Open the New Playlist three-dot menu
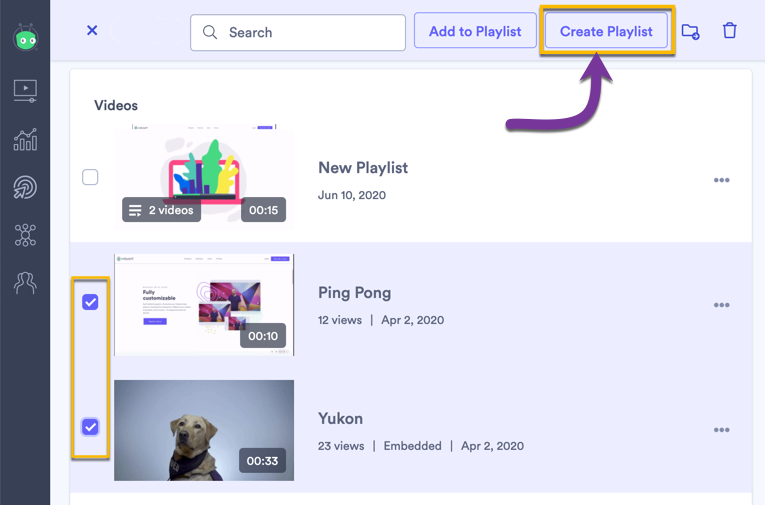Image resolution: width=765 pixels, height=505 pixels. coord(722,180)
